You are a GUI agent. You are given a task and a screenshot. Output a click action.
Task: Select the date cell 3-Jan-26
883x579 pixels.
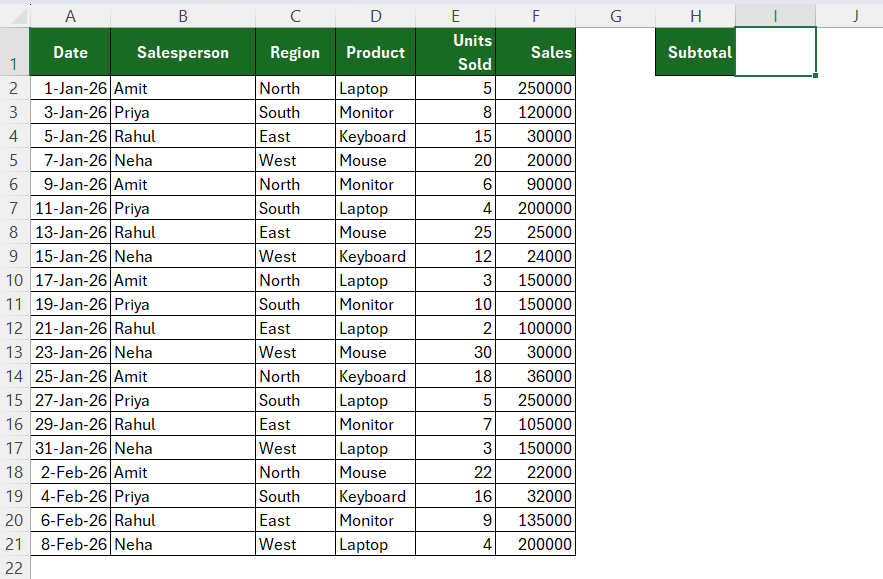click(70, 112)
